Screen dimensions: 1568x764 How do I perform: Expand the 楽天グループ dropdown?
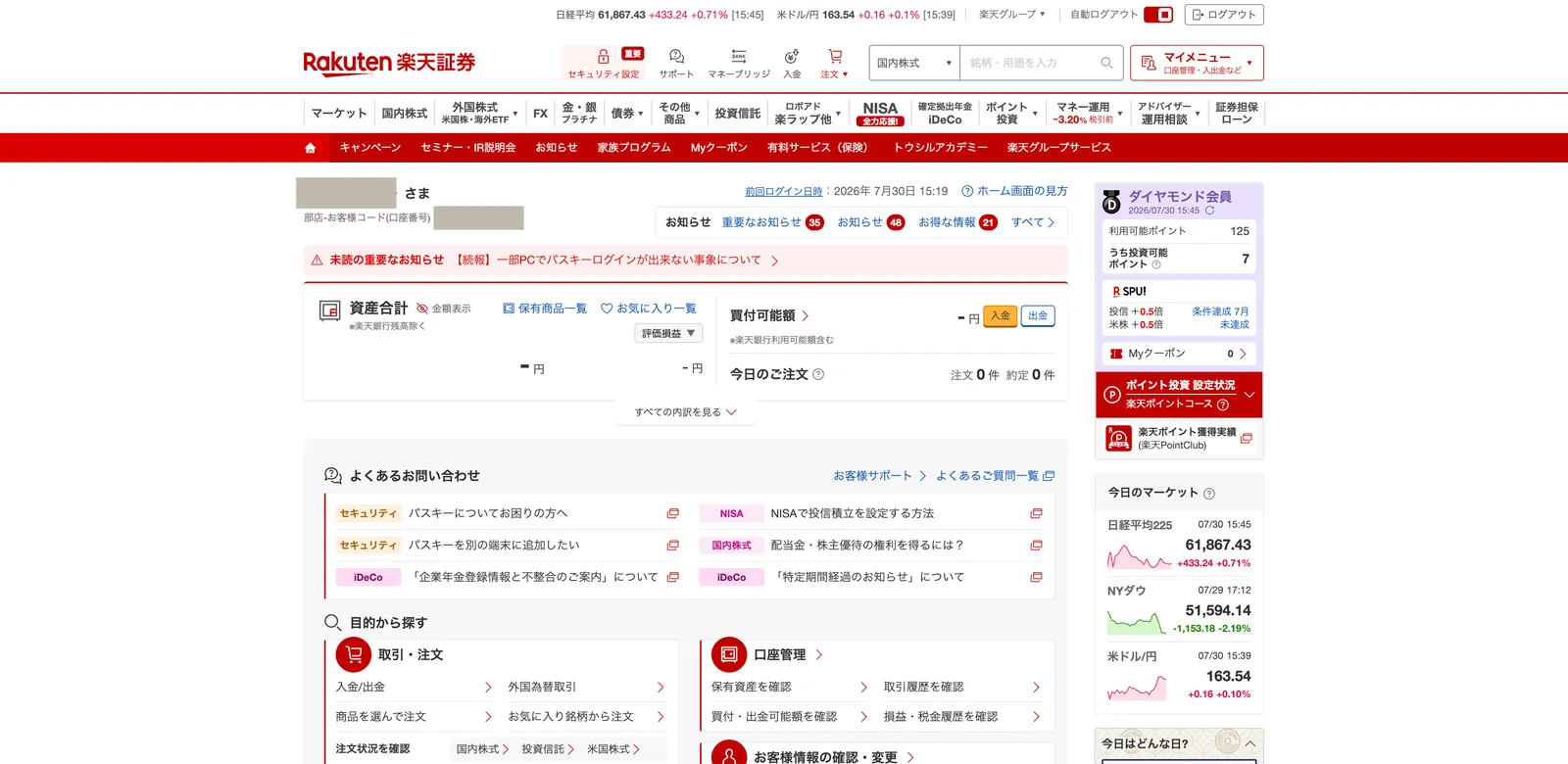[x=1012, y=15]
